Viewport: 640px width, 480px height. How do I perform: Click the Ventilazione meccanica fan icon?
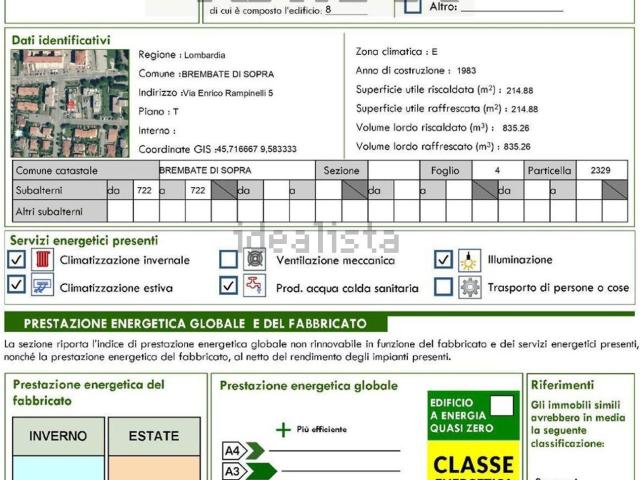(255, 259)
